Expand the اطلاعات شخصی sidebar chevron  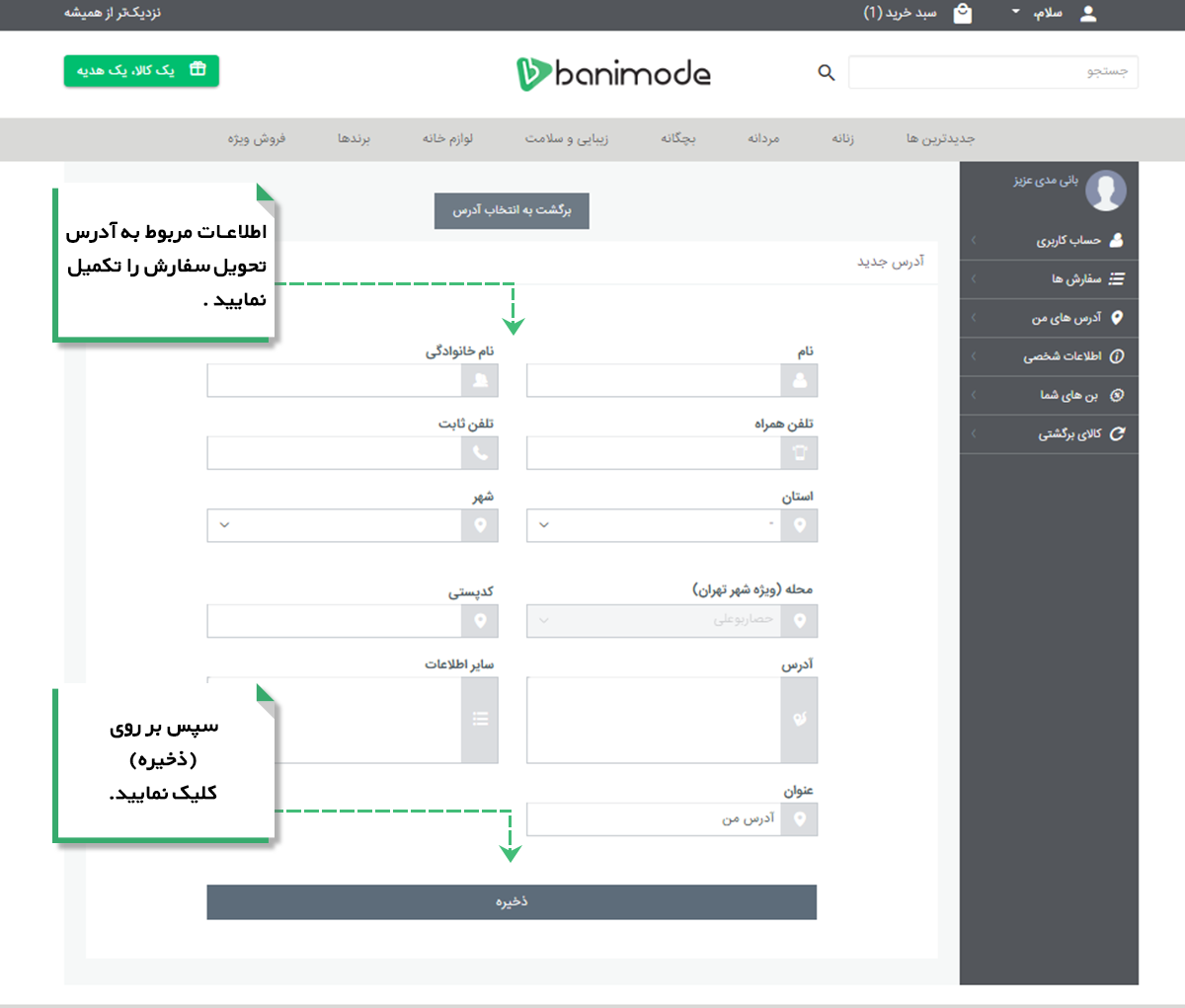click(x=975, y=356)
